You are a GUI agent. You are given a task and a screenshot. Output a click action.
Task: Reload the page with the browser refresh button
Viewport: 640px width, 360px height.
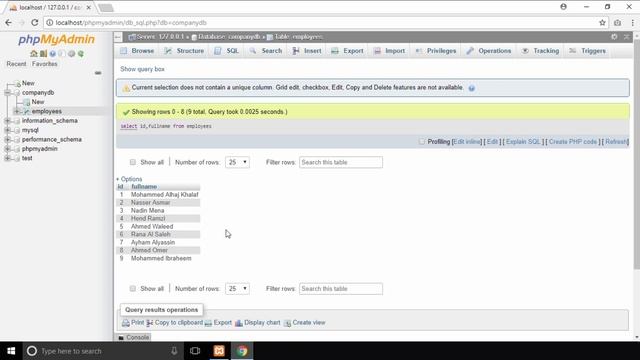click(35, 23)
